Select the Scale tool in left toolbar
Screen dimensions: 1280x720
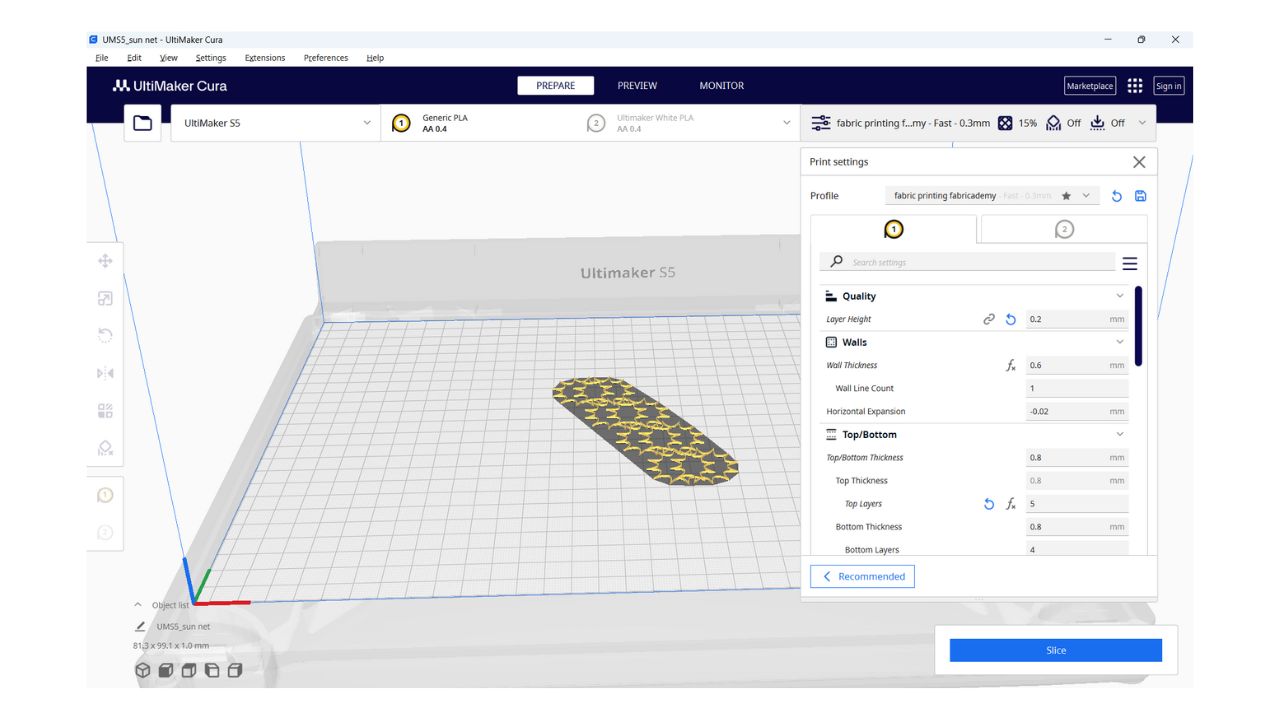105,298
